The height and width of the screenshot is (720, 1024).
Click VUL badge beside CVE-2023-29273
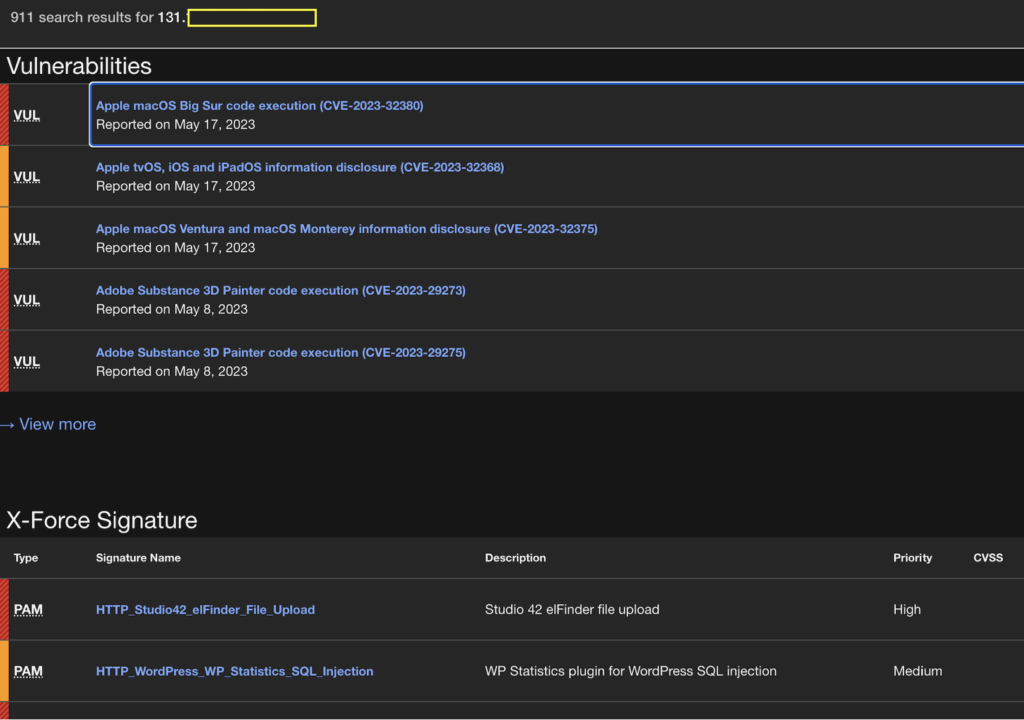27,300
